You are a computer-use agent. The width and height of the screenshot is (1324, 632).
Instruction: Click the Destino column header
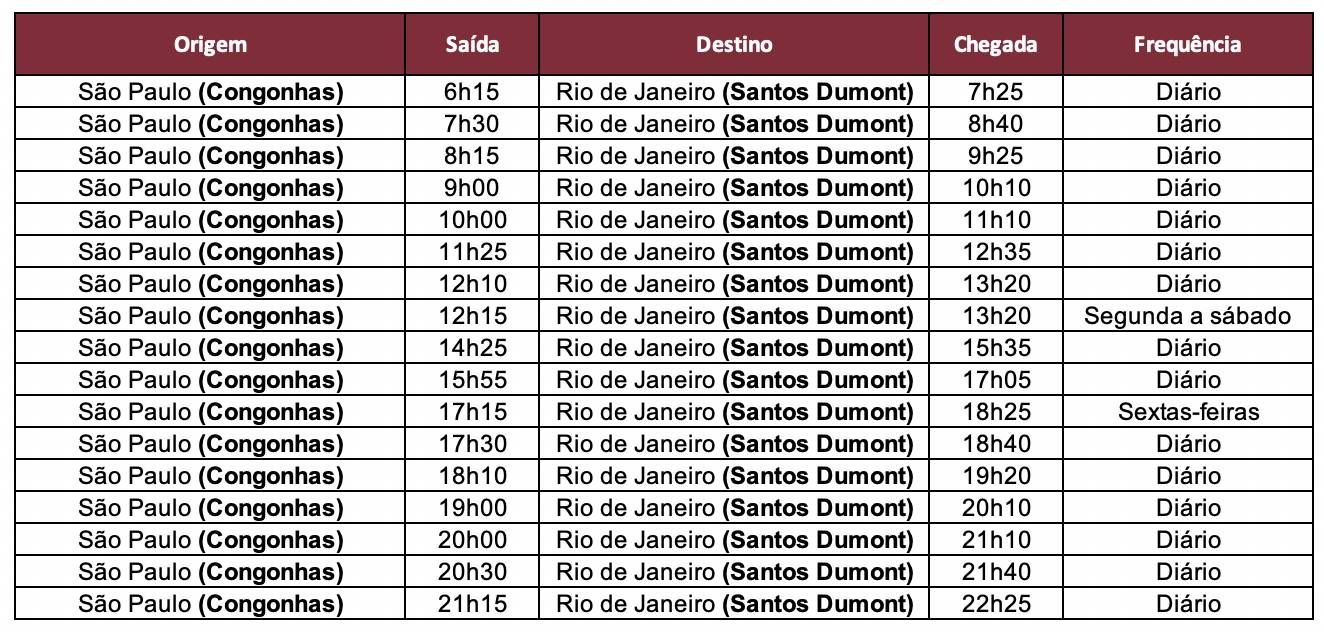tap(734, 44)
